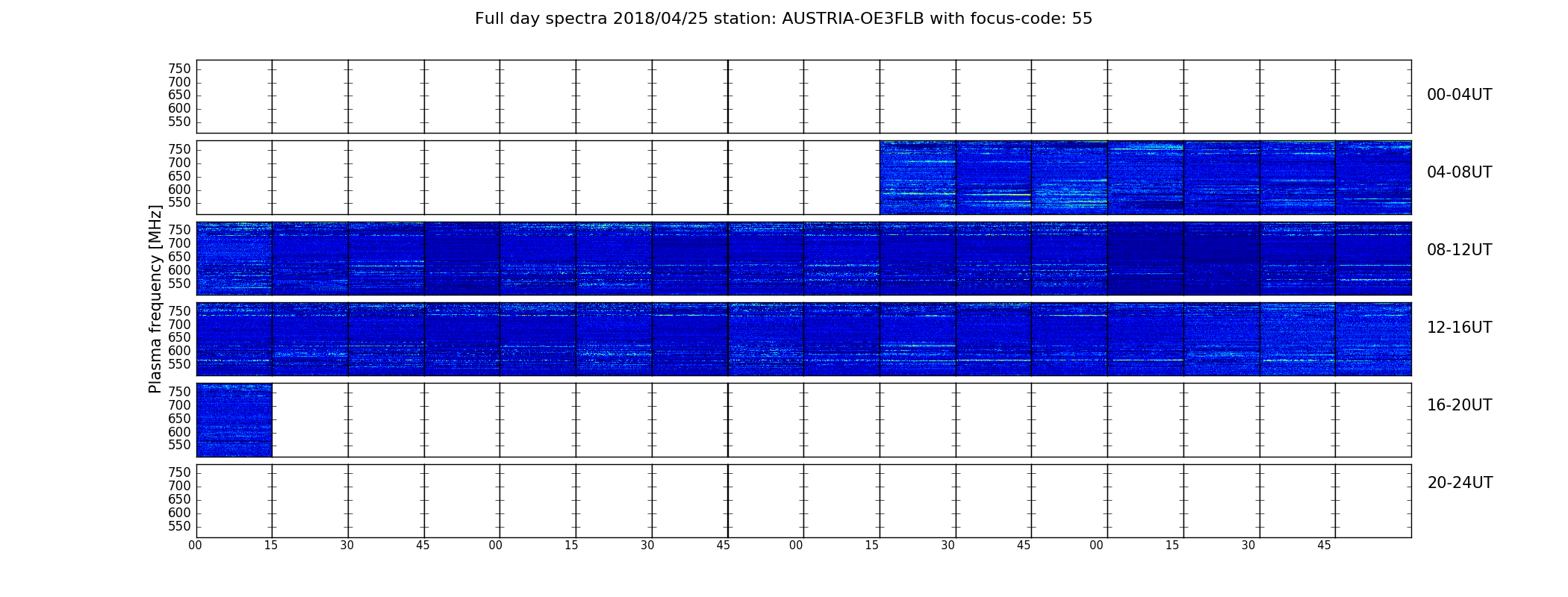Click the 'Plasma frequency [MHz]' axis label
Screen dimensions: 1568x597
[155, 298]
